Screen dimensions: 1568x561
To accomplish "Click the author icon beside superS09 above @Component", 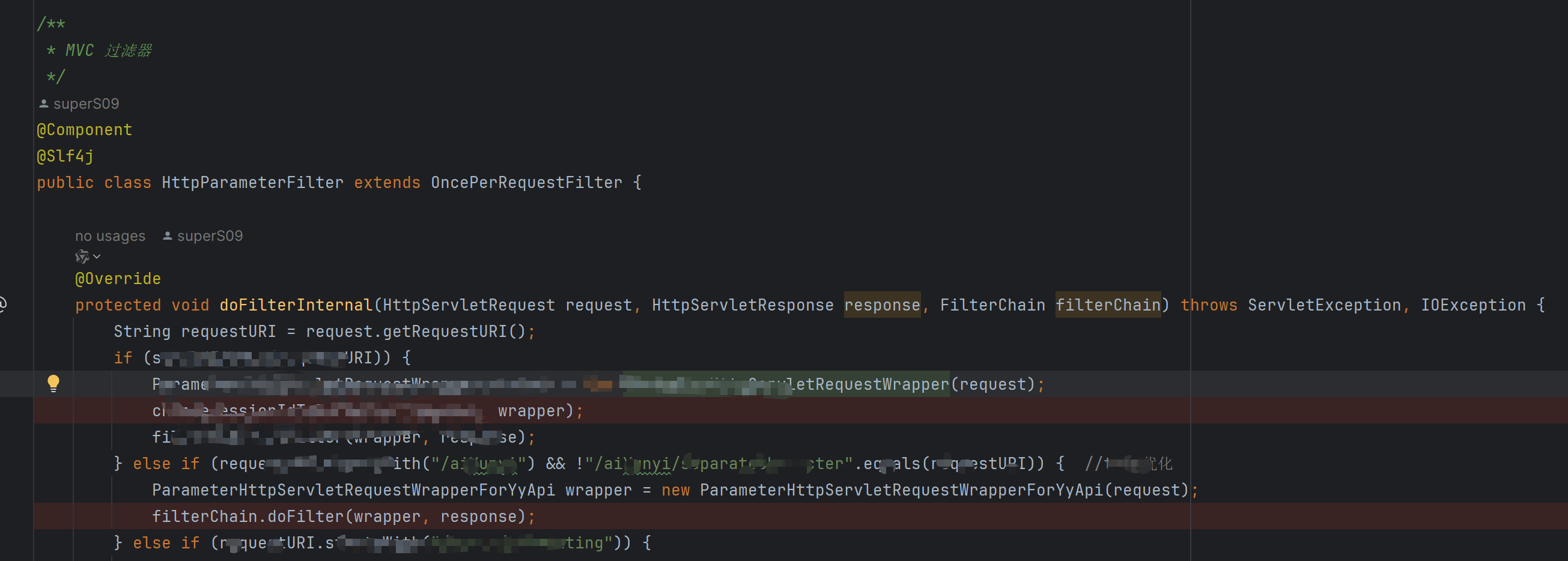I will tap(44, 104).
